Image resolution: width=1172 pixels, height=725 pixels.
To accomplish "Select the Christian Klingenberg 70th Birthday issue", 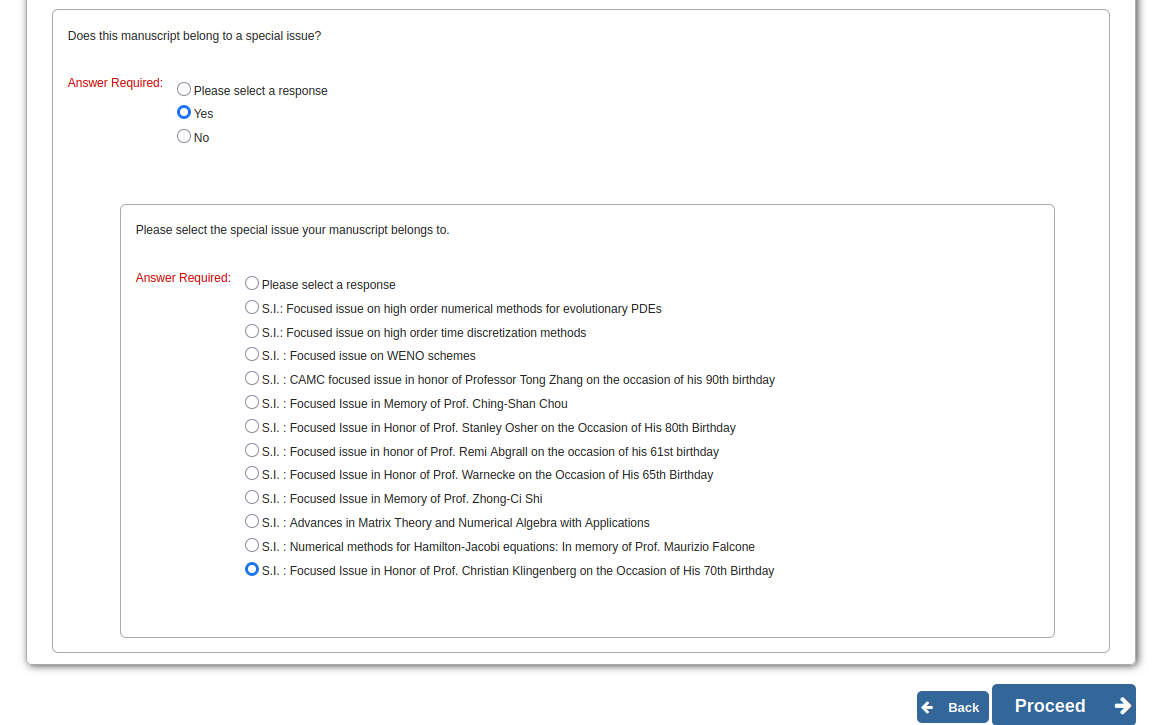I will (x=252, y=570).
